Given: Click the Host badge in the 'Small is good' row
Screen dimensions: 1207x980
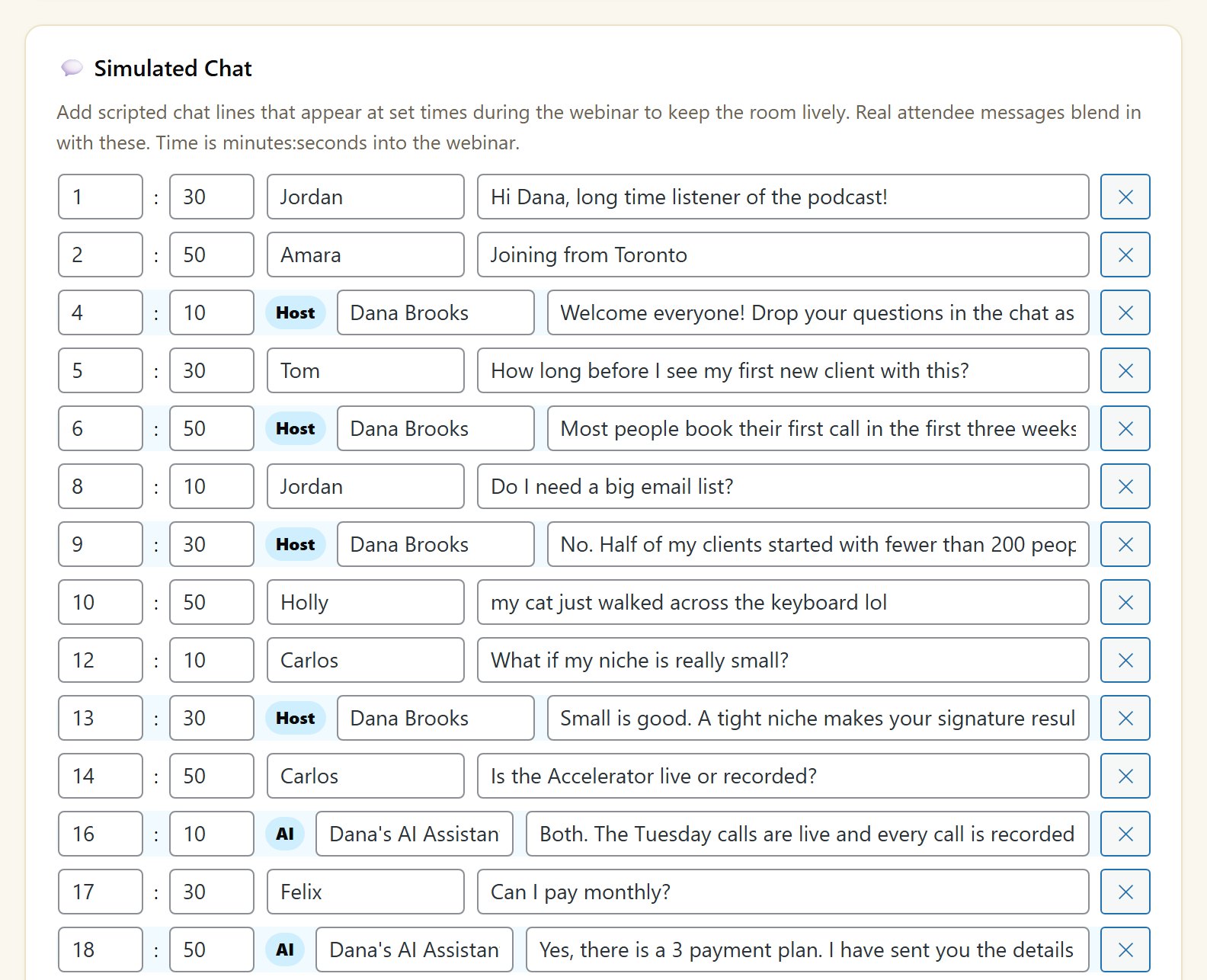Looking at the screenshot, I should (295, 718).
